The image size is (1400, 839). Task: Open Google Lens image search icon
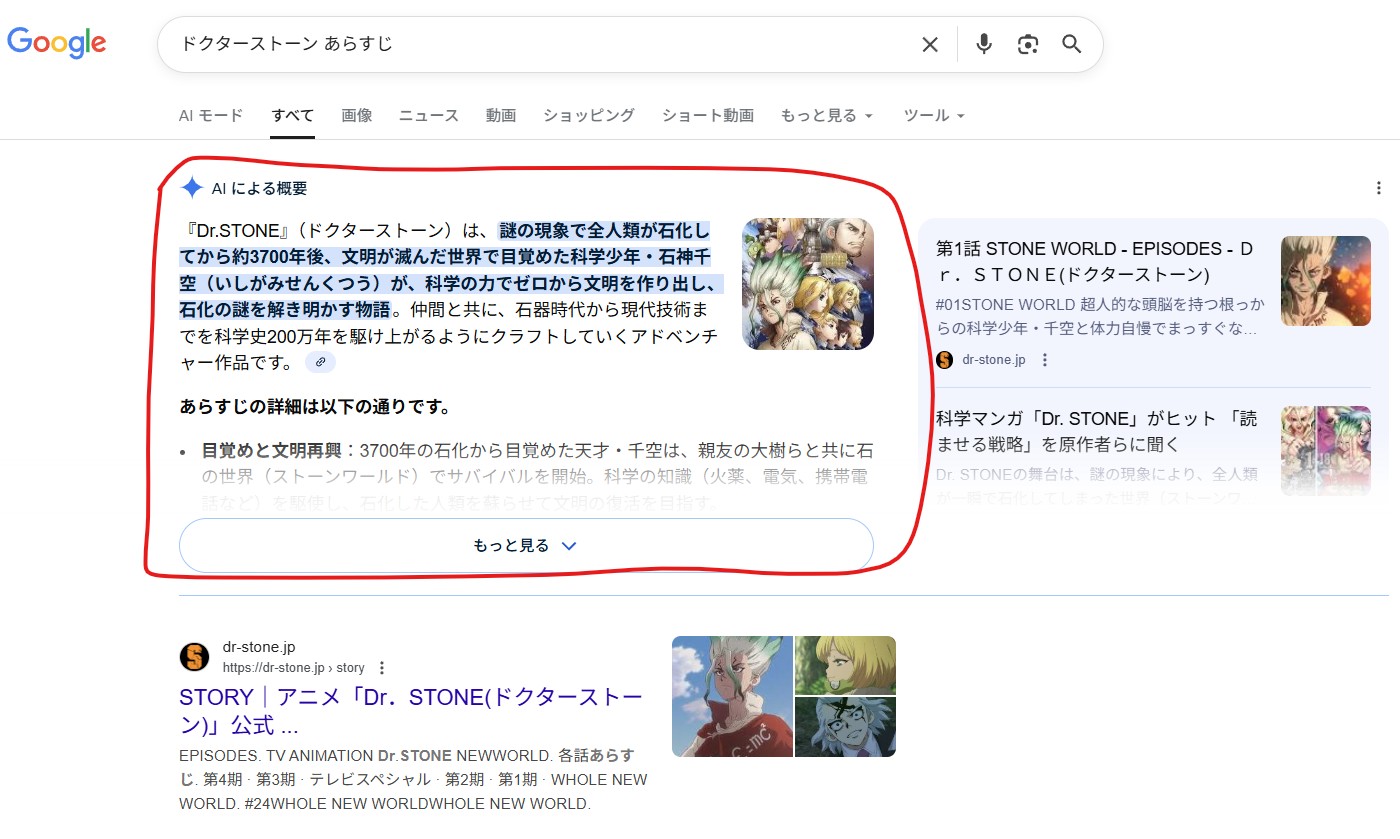click(1028, 44)
